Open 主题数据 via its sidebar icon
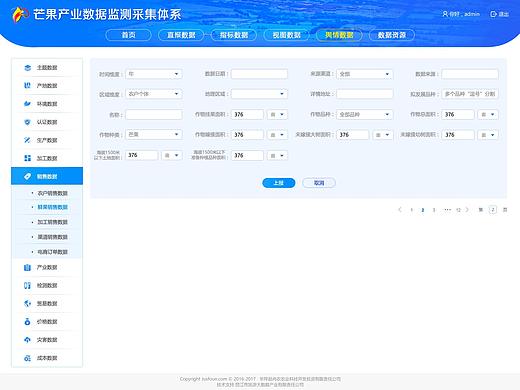The height and width of the screenshot is (390, 520). [27, 68]
